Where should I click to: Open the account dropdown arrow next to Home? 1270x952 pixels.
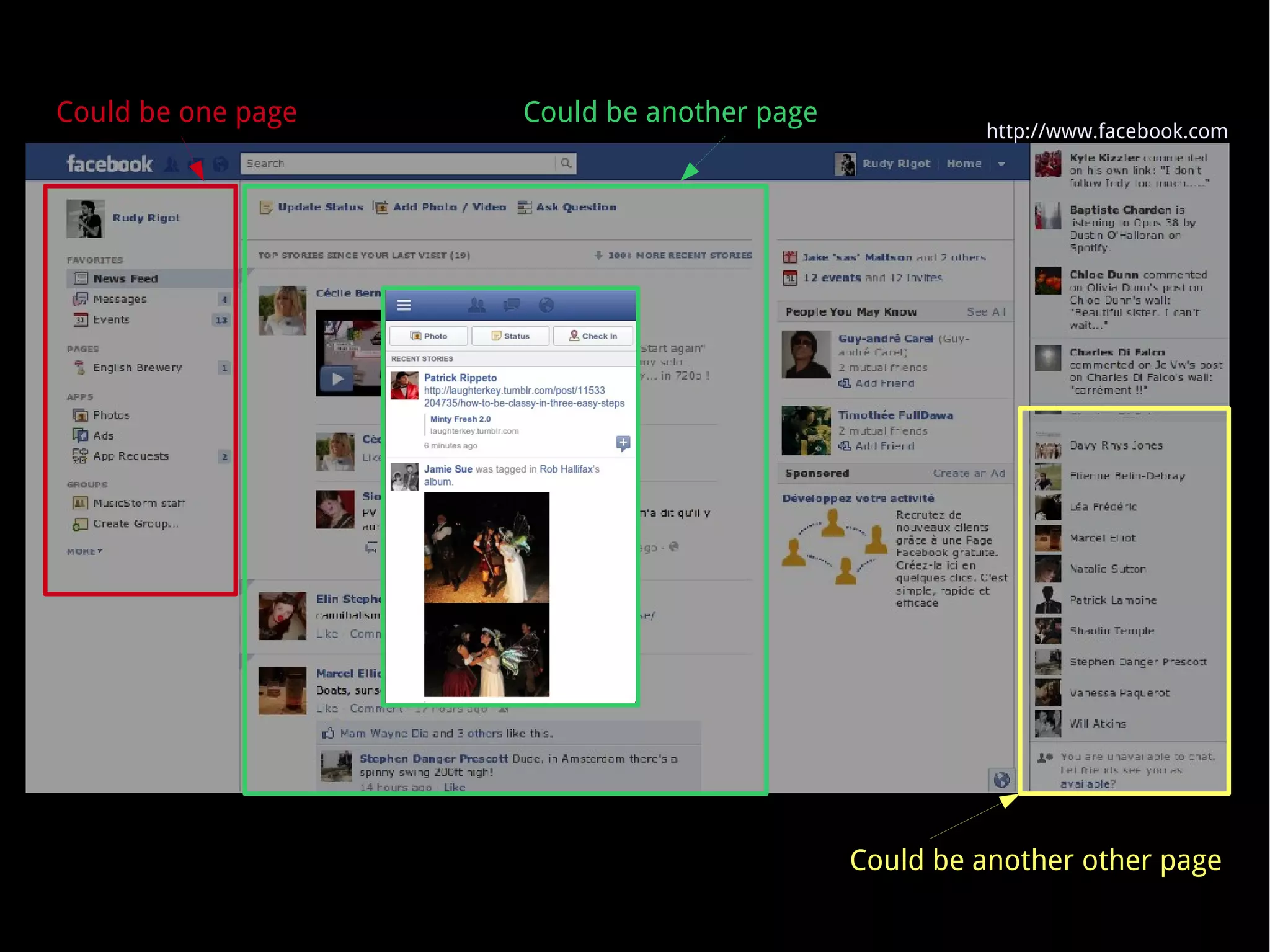[1001, 164]
